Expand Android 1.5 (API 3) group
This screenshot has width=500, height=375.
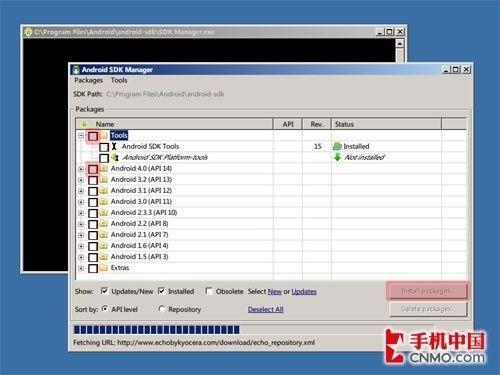click(81, 257)
